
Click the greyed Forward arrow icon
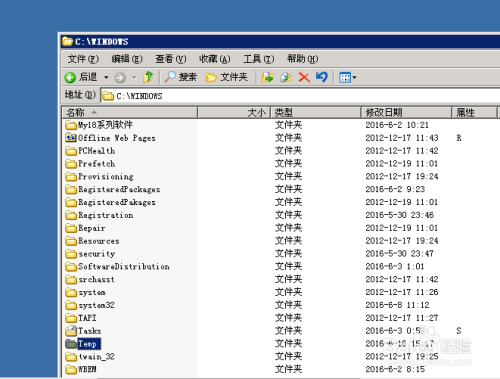pyautogui.click(x=120, y=78)
